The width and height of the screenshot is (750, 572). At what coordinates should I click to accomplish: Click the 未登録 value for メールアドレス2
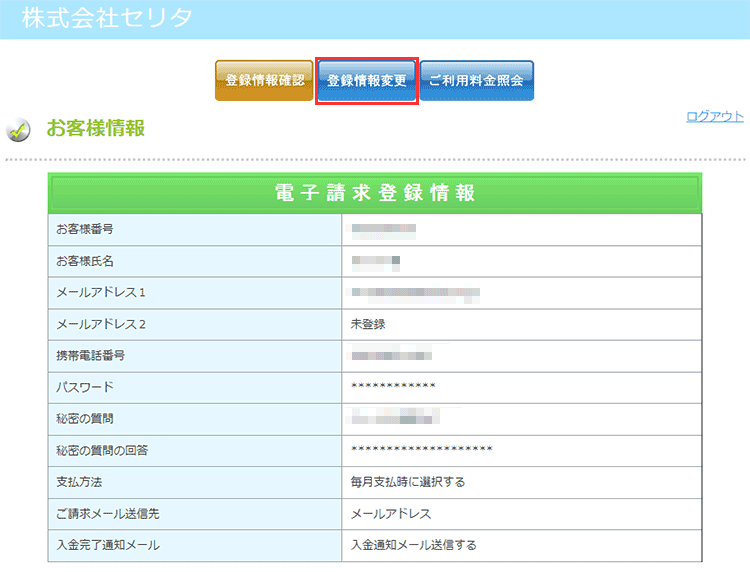coord(368,324)
